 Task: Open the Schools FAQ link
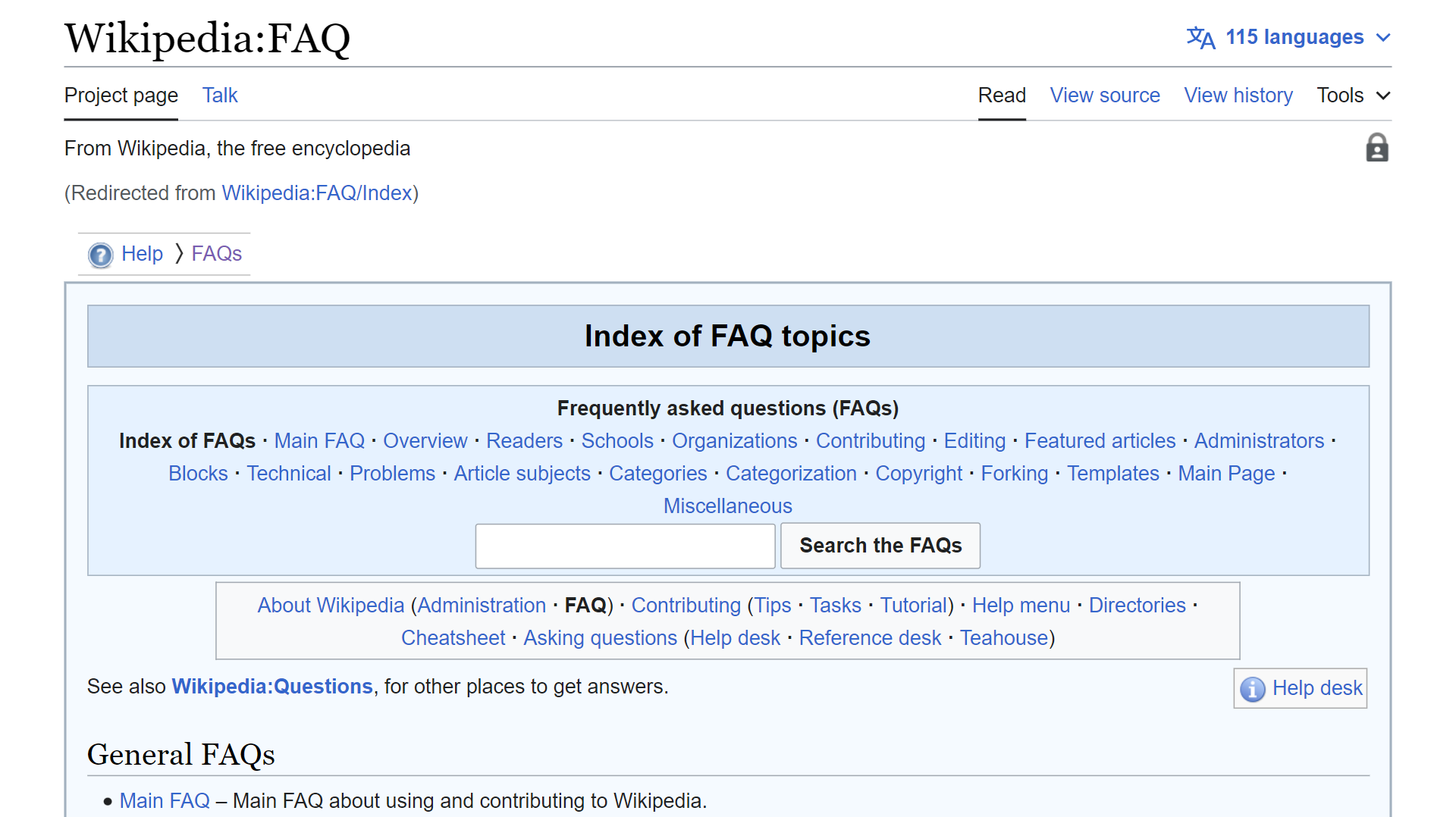pos(617,441)
